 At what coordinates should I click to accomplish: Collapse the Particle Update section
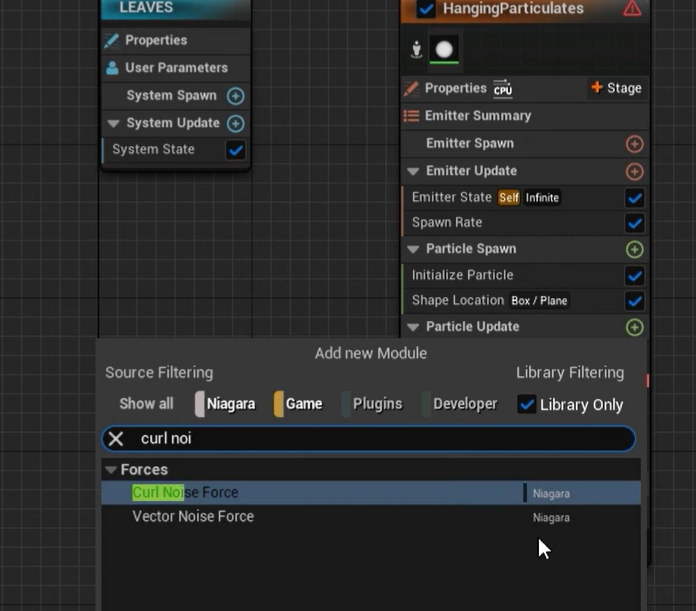[413, 327]
